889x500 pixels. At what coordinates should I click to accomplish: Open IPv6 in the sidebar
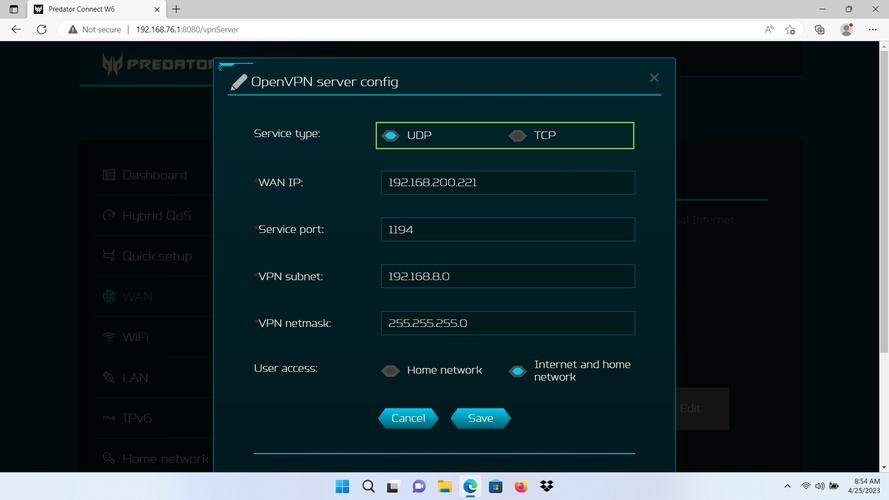[137, 418]
